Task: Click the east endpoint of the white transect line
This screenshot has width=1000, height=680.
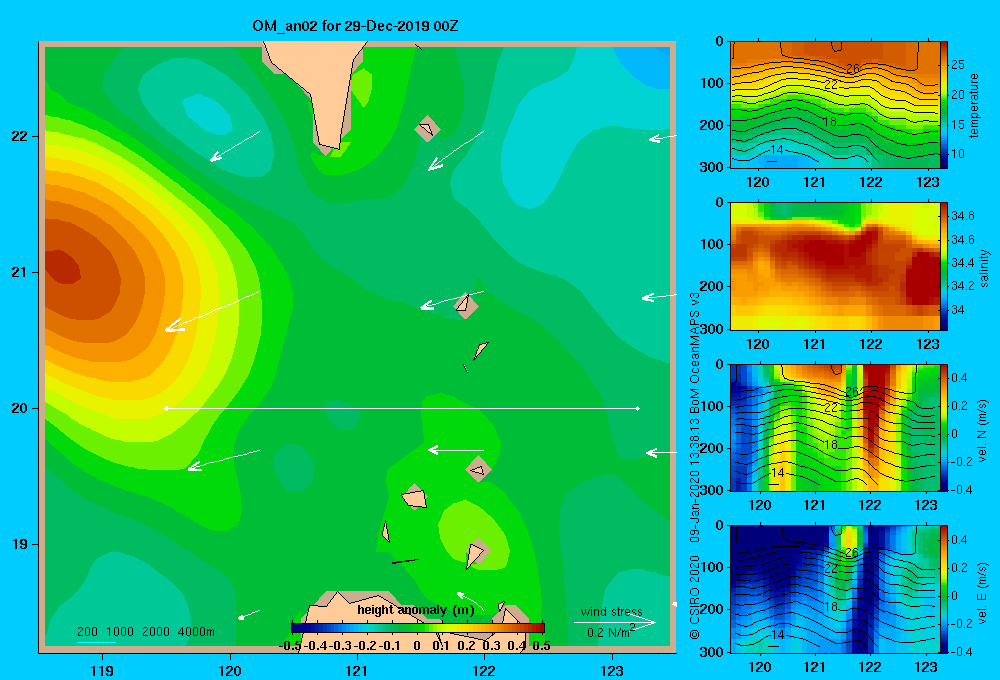Action: (x=638, y=408)
